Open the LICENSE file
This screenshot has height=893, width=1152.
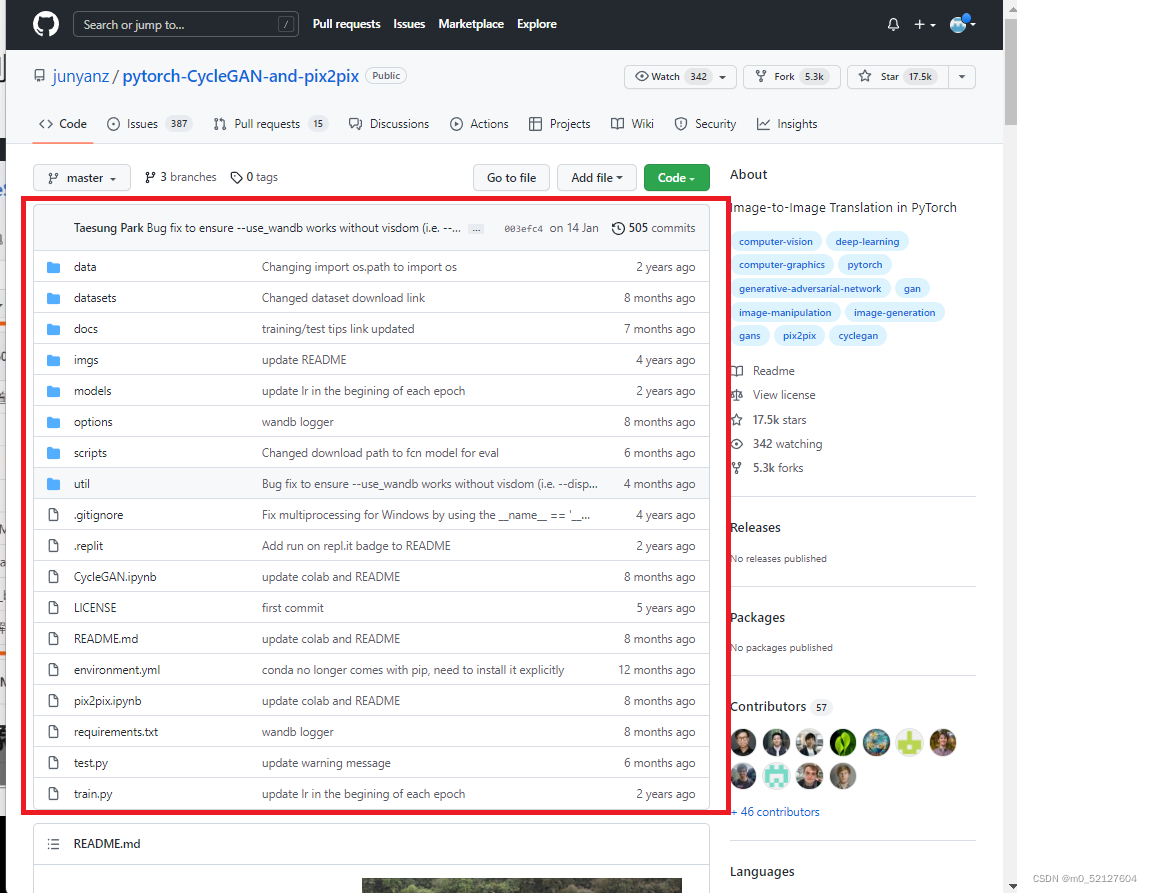(95, 608)
